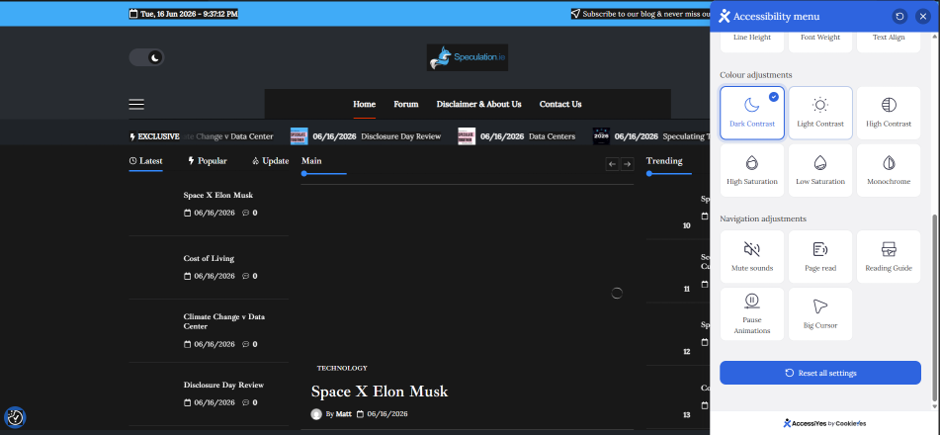Open Disclosure Day Review ticker item
Image resolution: width=940 pixels, height=435 pixels.
coord(401,137)
